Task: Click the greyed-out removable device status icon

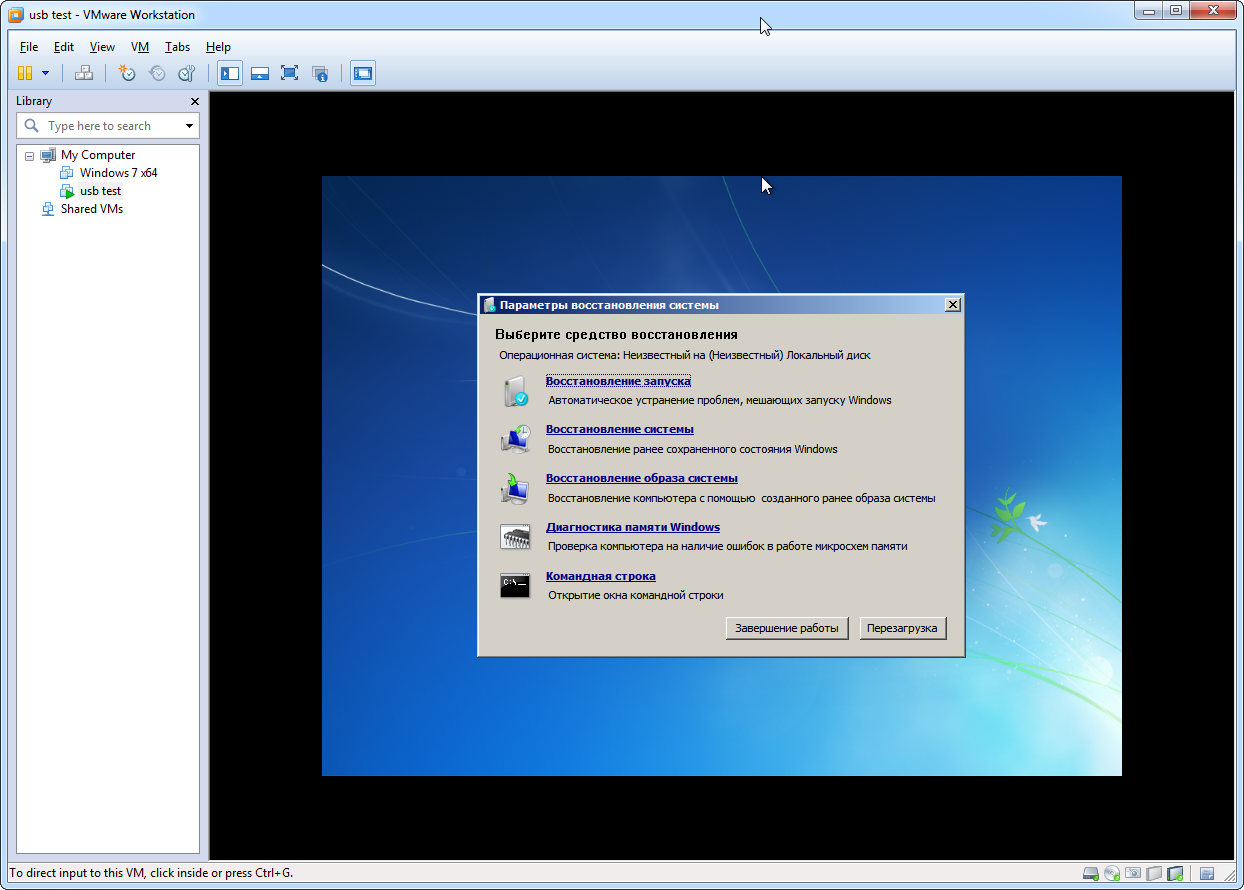Action: click(1154, 874)
